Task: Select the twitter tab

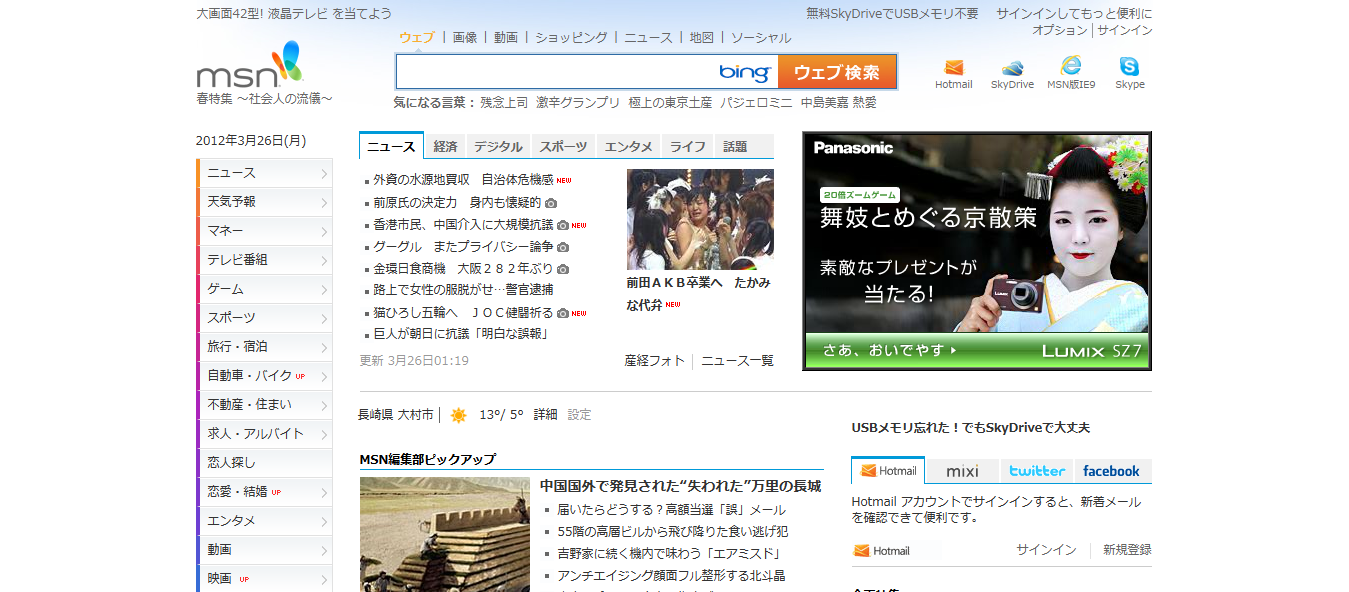Action: pyautogui.click(x=1037, y=471)
